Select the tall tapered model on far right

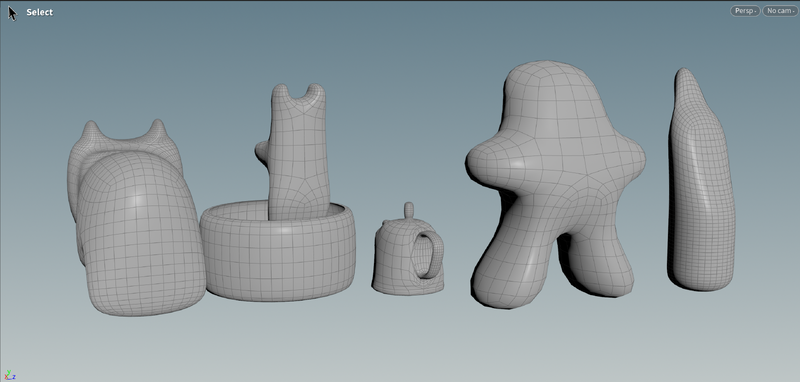pyautogui.click(x=702, y=184)
